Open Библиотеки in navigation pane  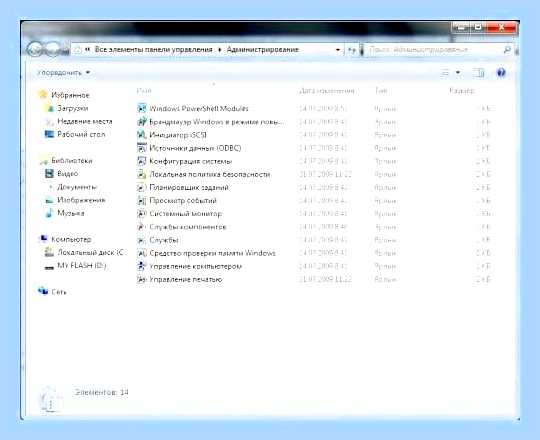tap(72, 160)
